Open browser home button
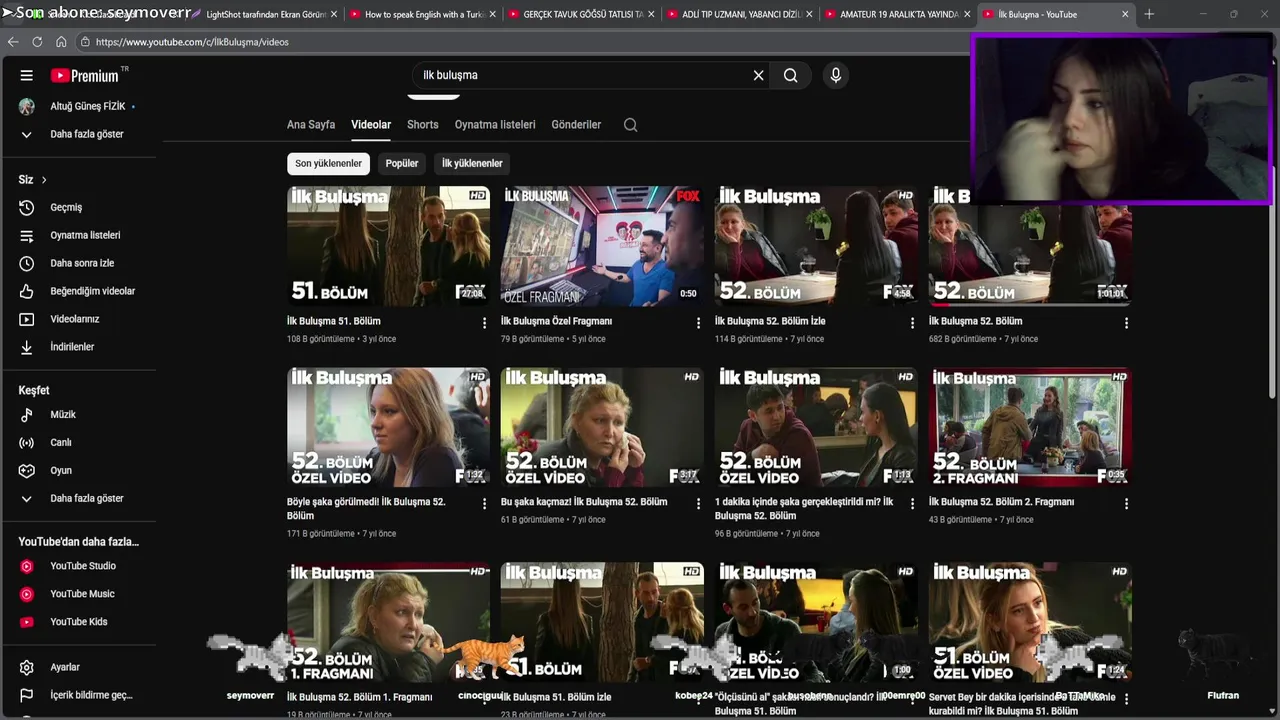Image resolution: width=1280 pixels, height=720 pixels. (61, 42)
